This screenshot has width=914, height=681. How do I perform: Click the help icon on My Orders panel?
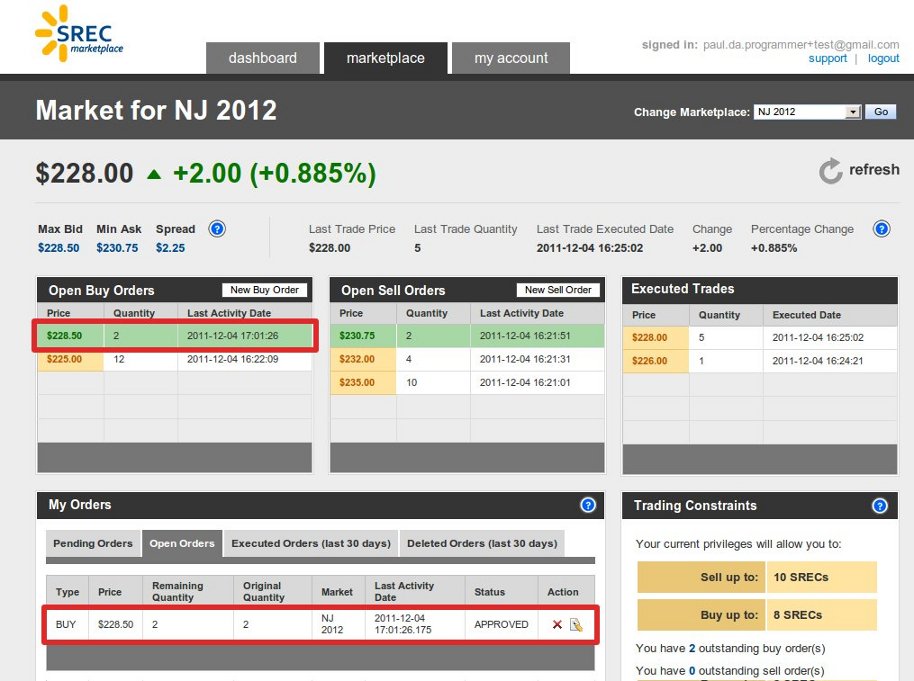[588, 506]
